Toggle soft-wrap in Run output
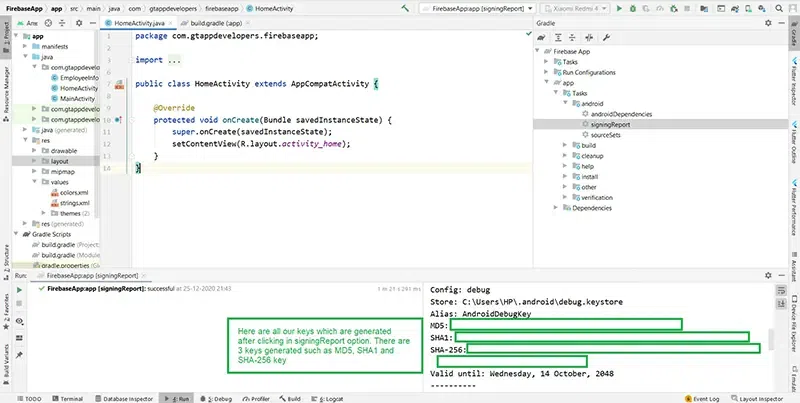The image size is (800, 403). (781, 290)
